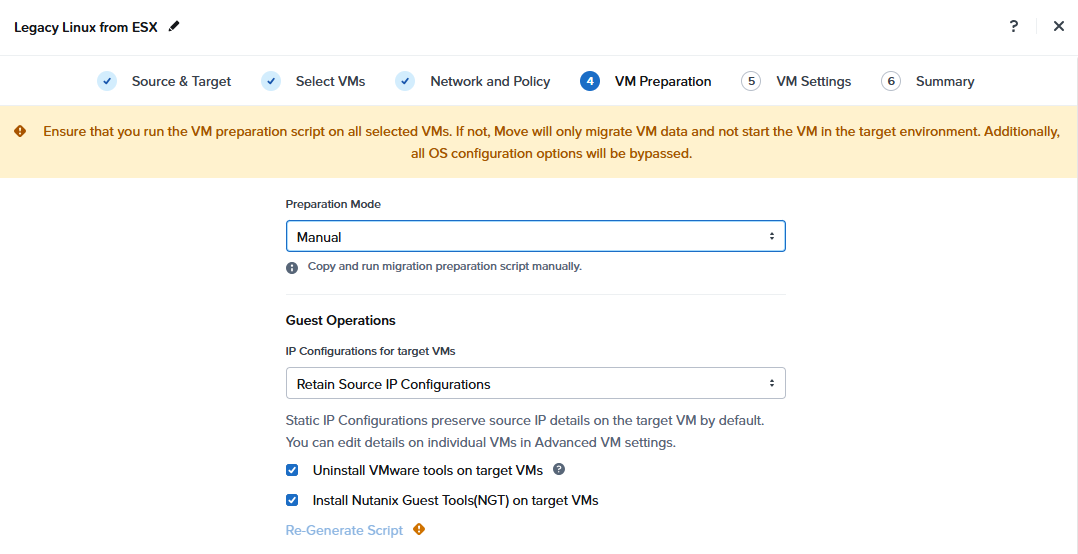Viewport: 1078px width, 554px height.
Task: Select the VM Preparation step label
Action: (663, 81)
